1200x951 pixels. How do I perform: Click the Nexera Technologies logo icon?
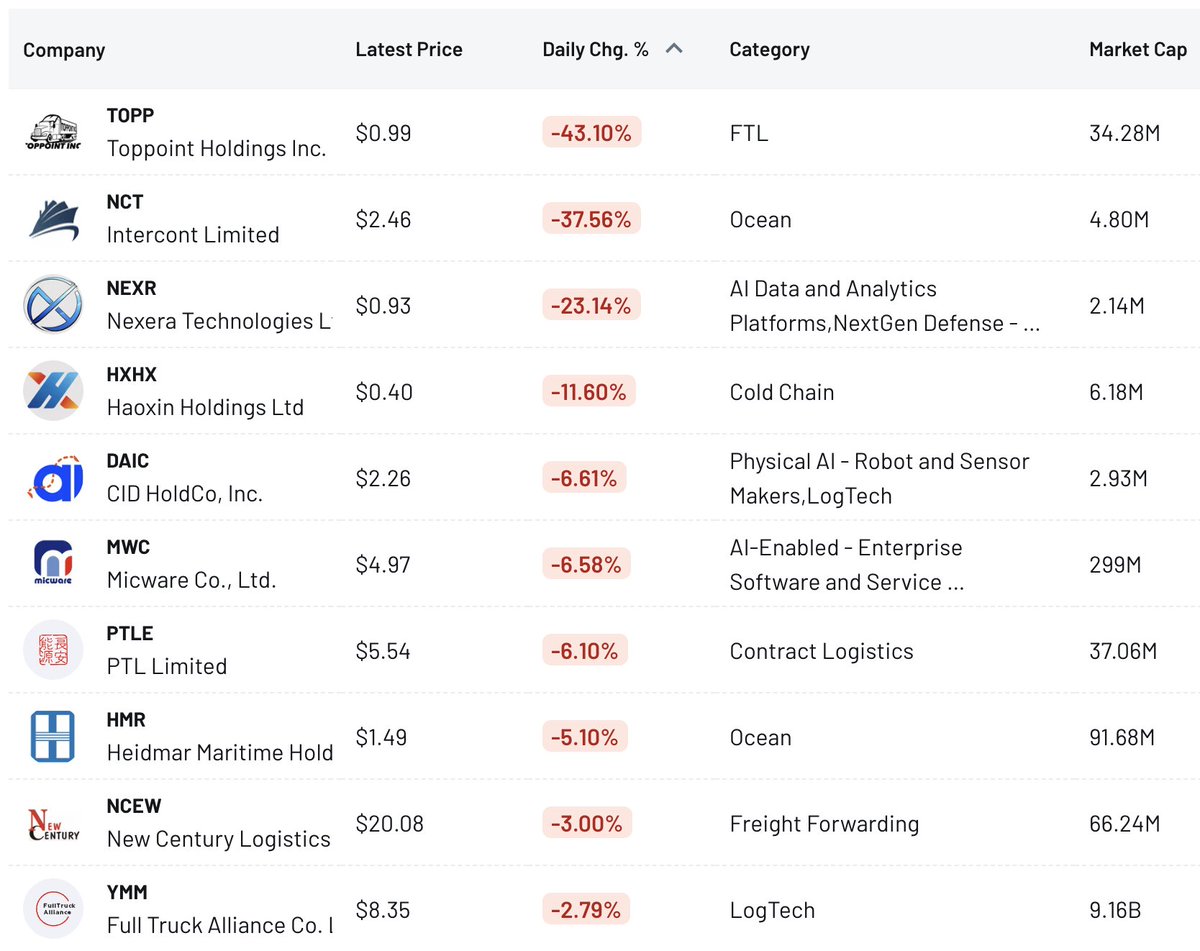[52, 305]
